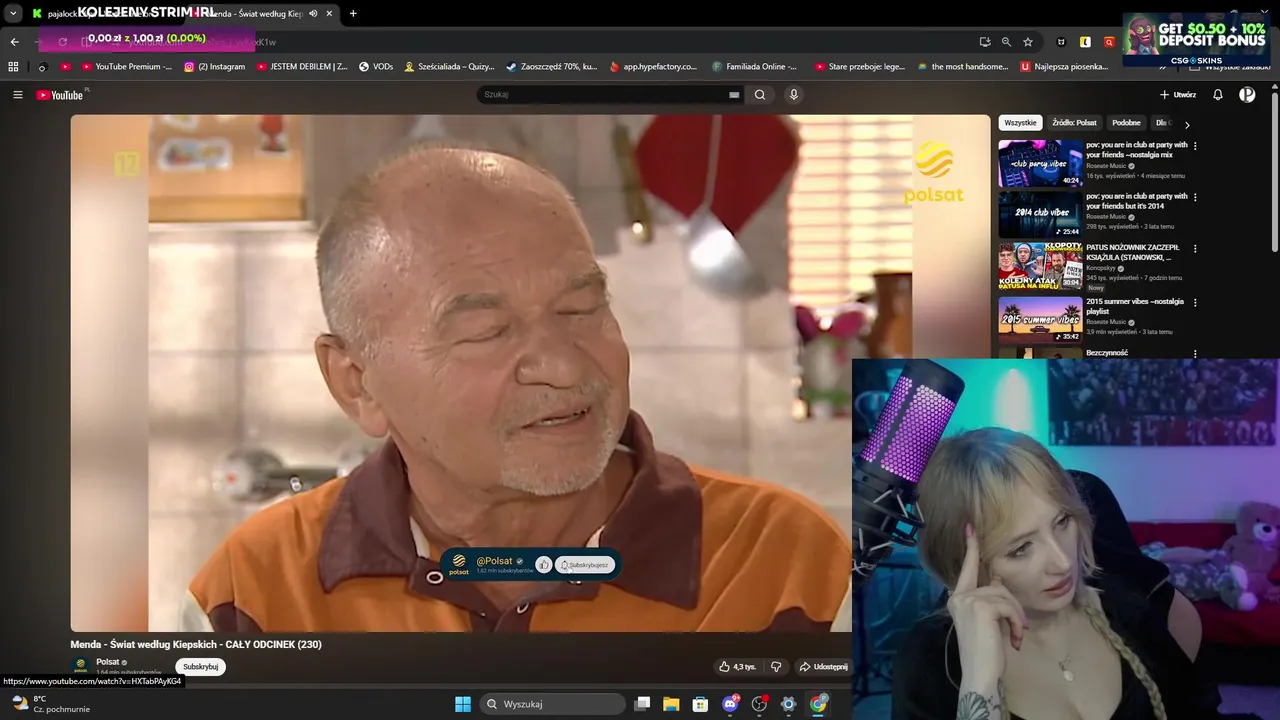This screenshot has height=720, width=1280.
Task: Open the Chrome icon in the taskbar
Action: [818, 704]
